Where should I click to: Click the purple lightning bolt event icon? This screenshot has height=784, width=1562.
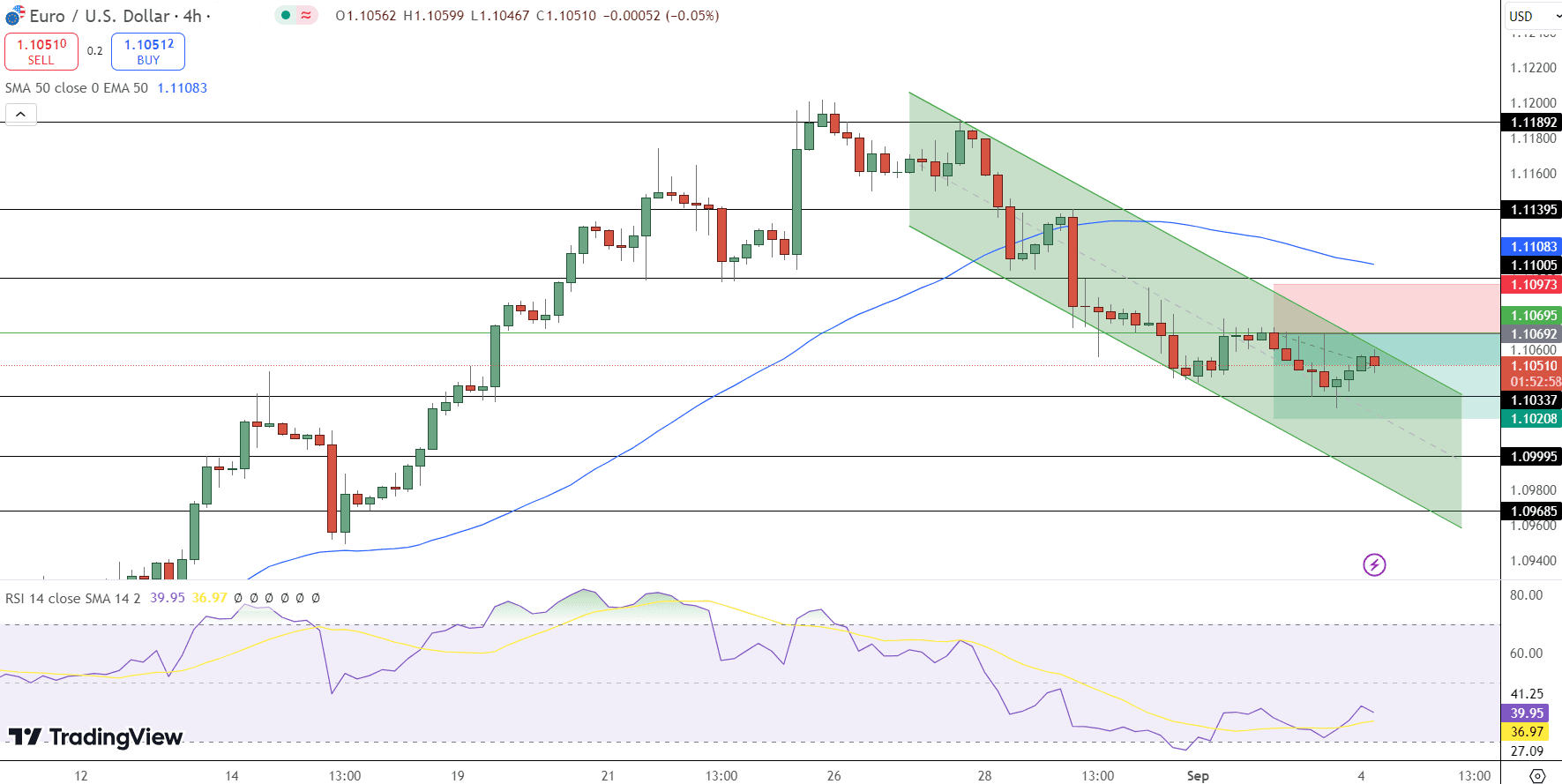click(x=1374, y=564)
